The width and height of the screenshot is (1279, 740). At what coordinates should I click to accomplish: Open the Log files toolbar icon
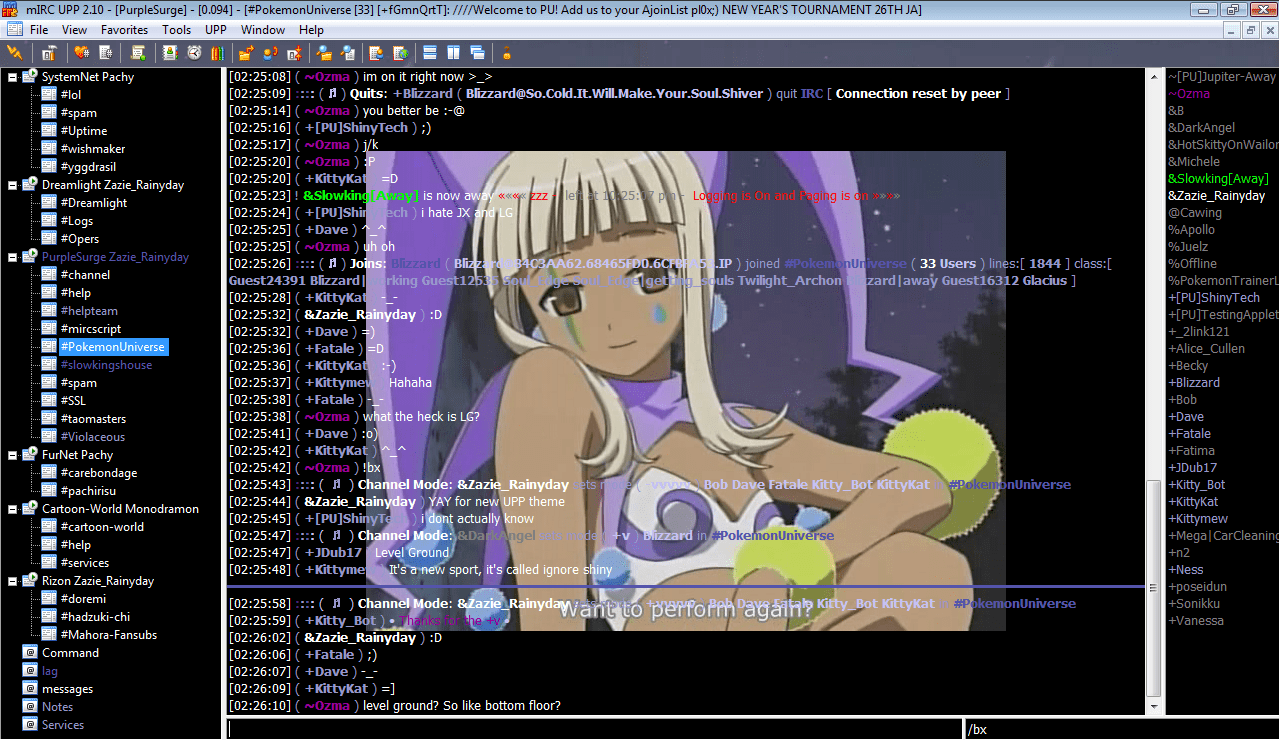coord(348,52)
